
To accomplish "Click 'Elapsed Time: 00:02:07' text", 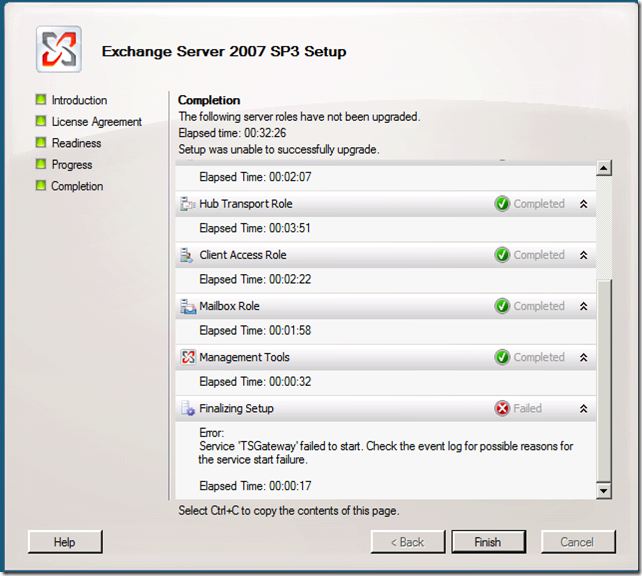I will (255, 177).
